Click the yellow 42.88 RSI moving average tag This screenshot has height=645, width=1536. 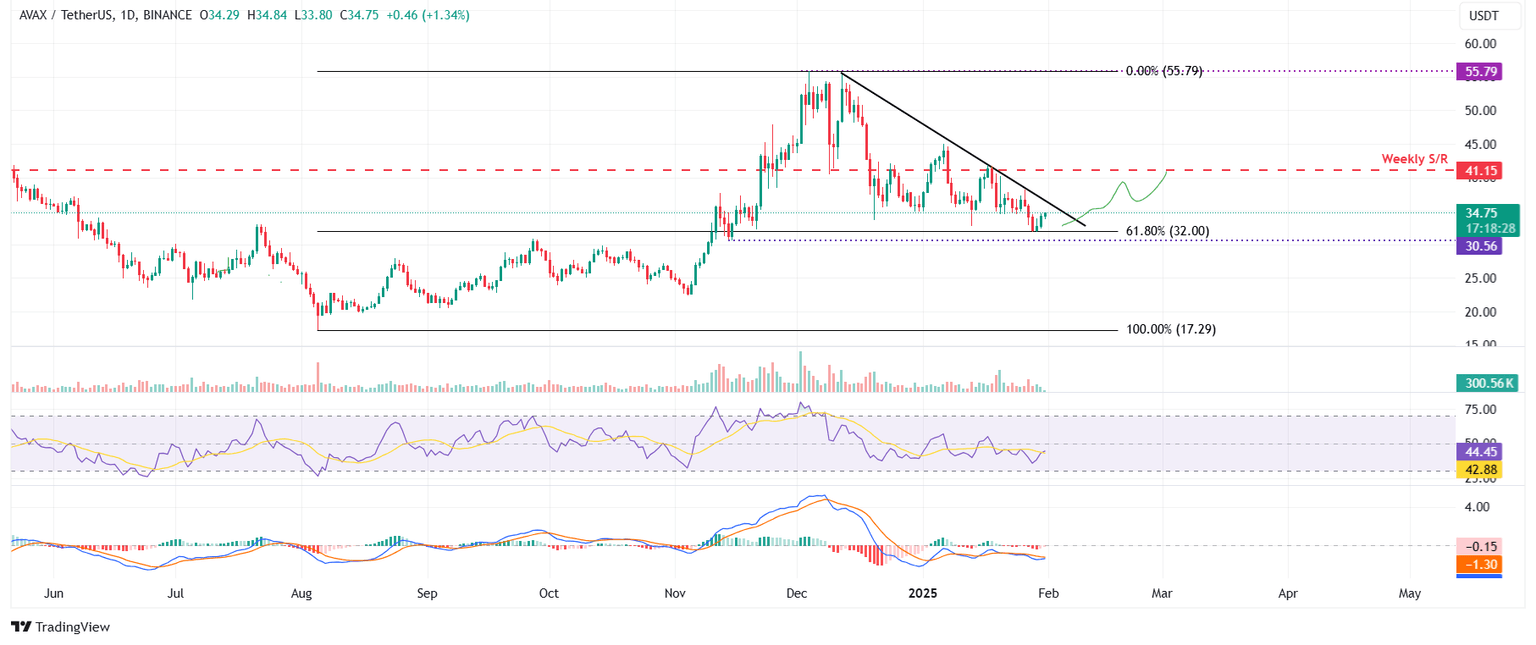[x=1479, y=469]
